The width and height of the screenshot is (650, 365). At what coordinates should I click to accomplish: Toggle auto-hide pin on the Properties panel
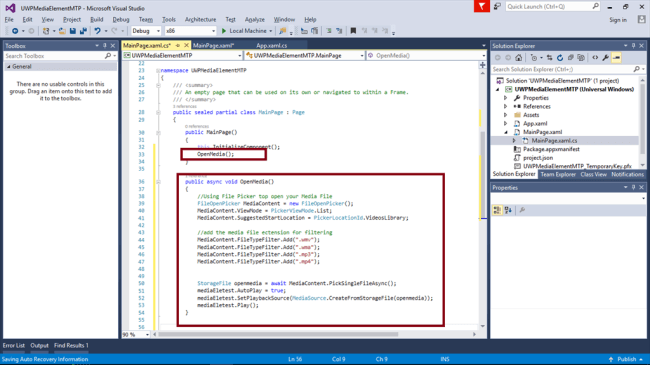(633, 187)
